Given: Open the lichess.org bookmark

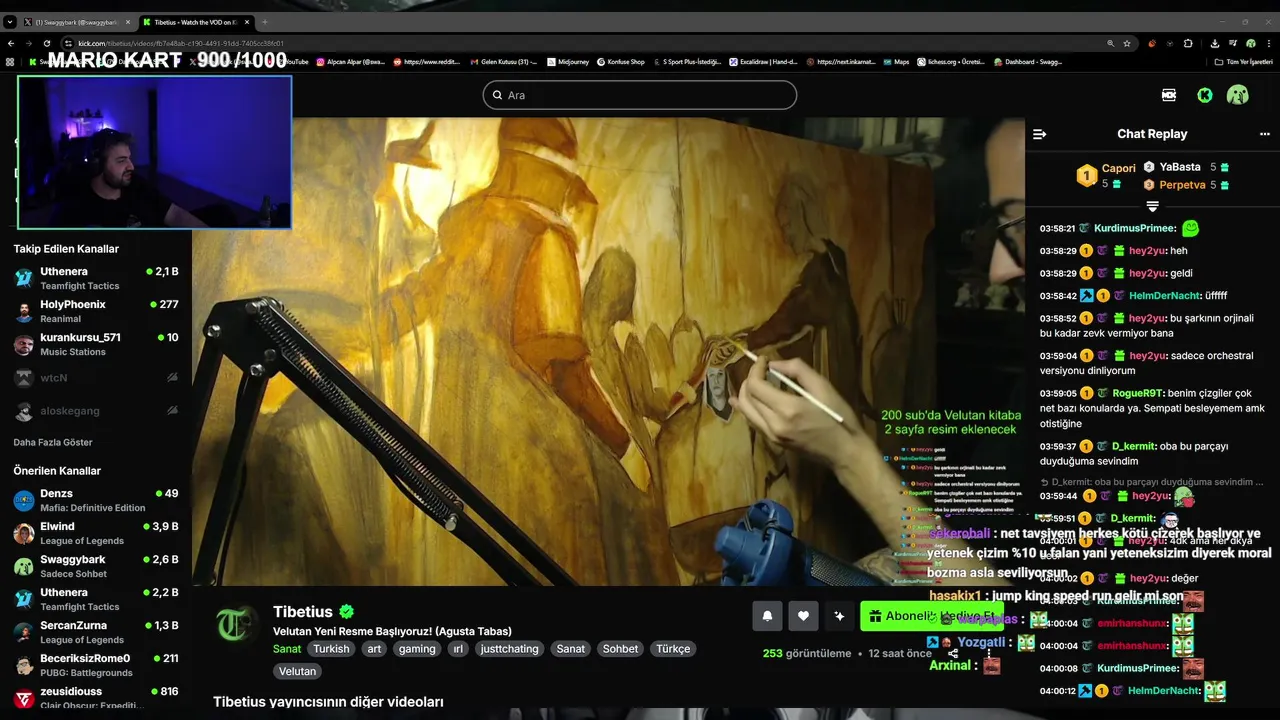Looking at the screenshot, I should pos(950,62).
